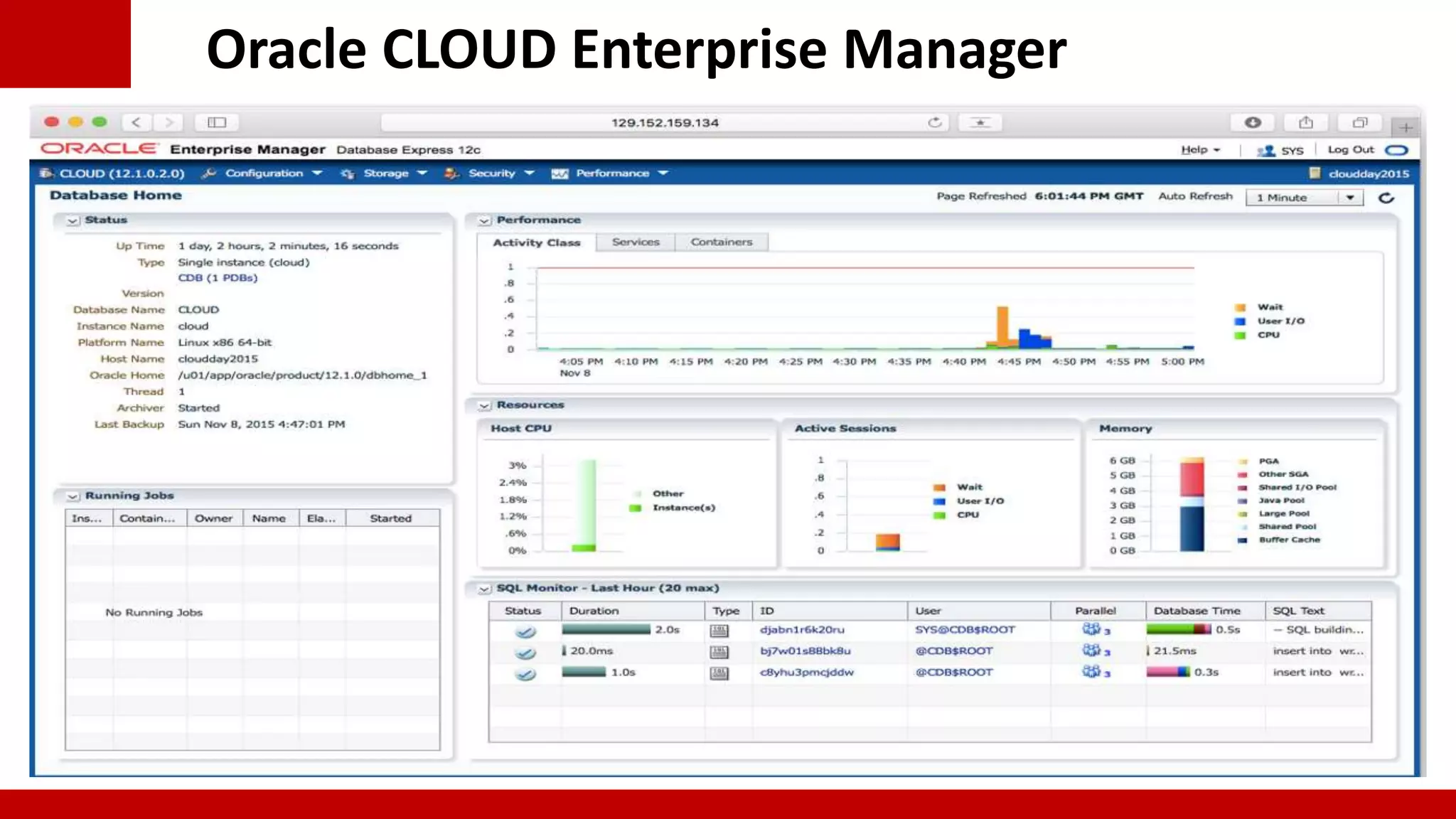
Task: Click CLOUD (12.1.0.2.0) menu item
Action: [x=122, y=173]
